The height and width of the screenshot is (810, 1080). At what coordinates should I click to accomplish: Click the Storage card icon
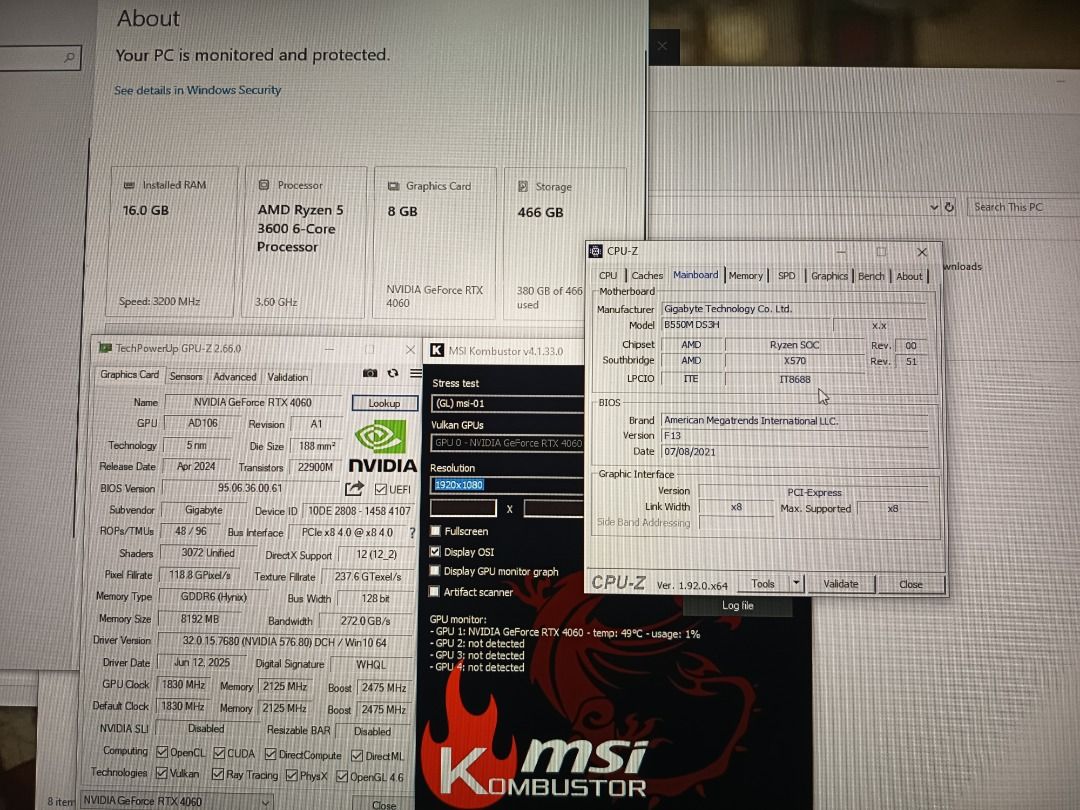(523, 187)
